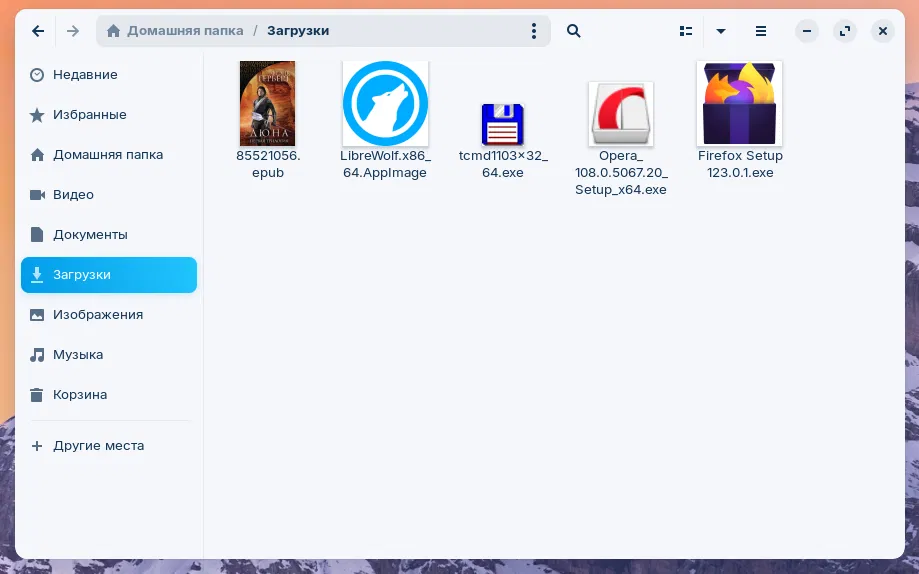This screenshot has height=574, width=919.
Task: Select the LibreWolf wolf icon file
Action: [385, 103]
